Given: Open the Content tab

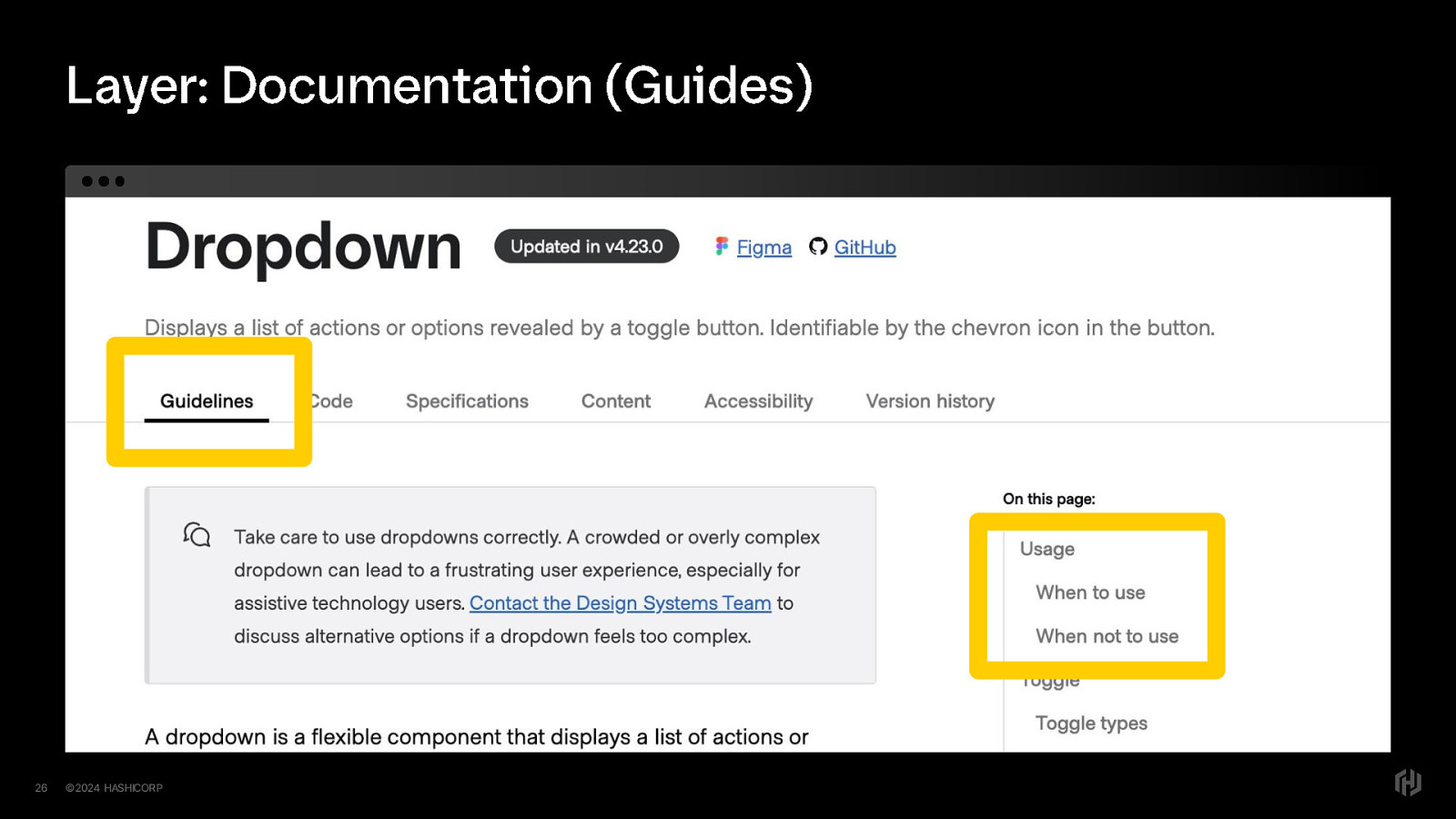Looking at the screenshot, I should tap(616, 401).
